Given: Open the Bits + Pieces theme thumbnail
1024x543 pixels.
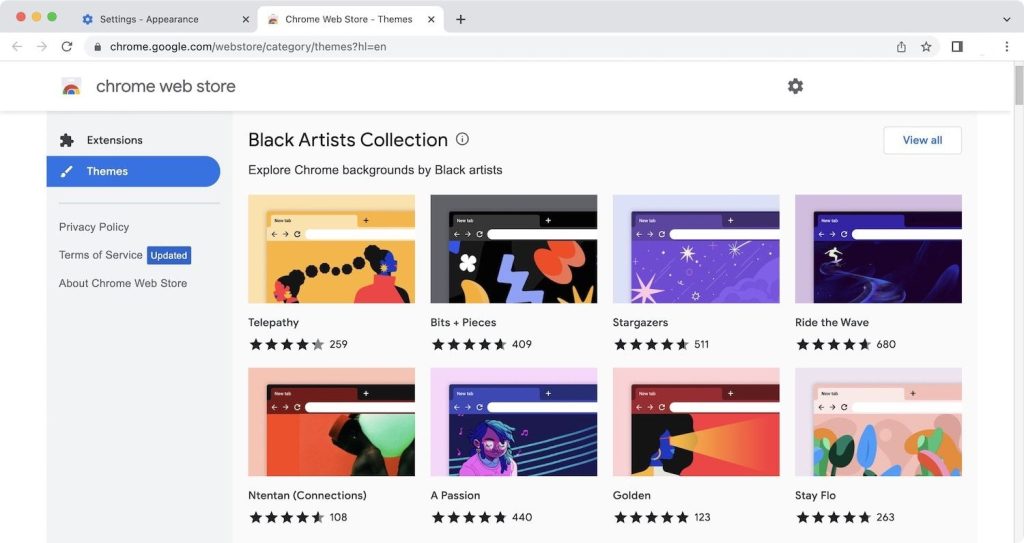Looking at the screenshot, I should click(513, 249).
